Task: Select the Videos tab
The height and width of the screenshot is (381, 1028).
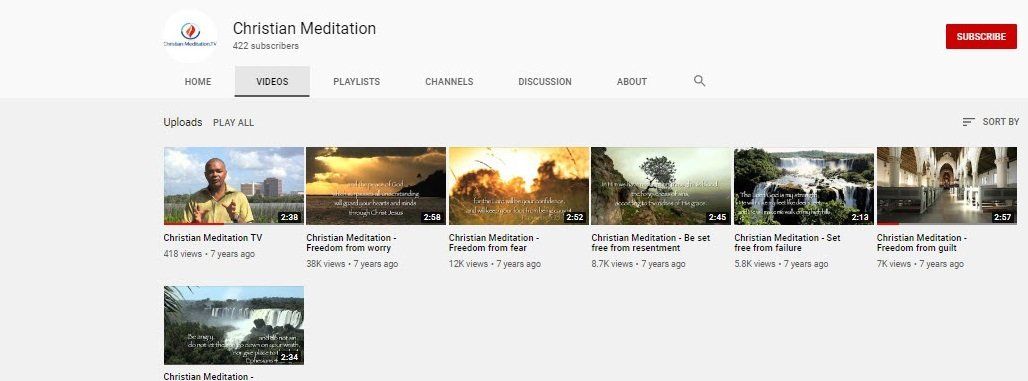Action: tap(272, 82)
